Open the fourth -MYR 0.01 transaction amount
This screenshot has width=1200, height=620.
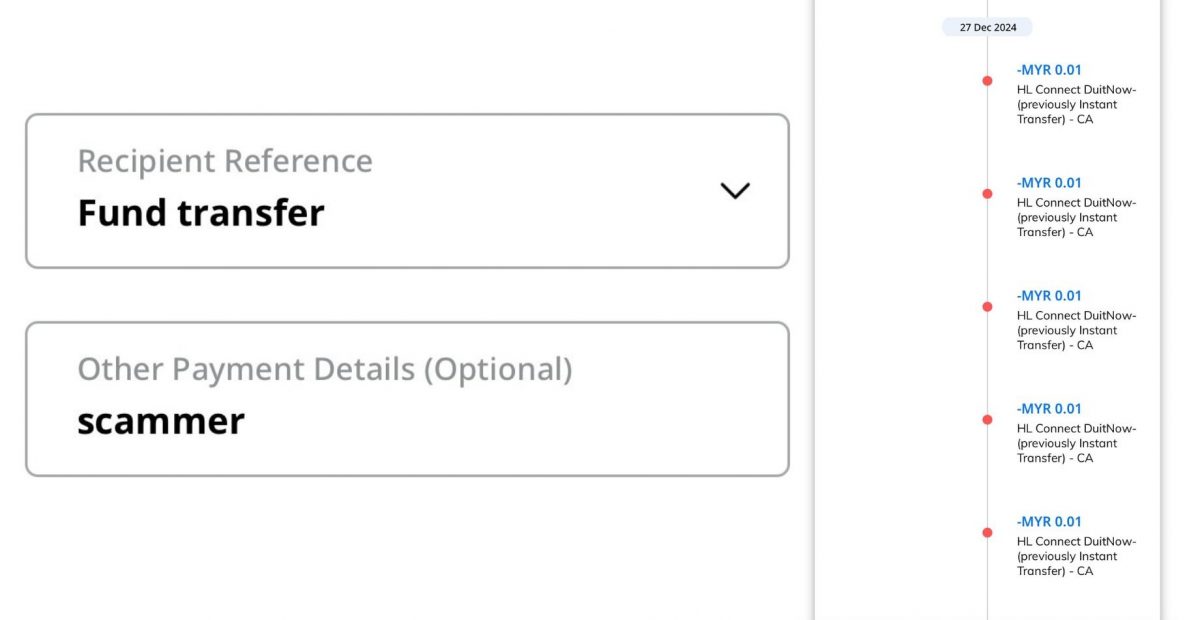[x=1049, y=409]
